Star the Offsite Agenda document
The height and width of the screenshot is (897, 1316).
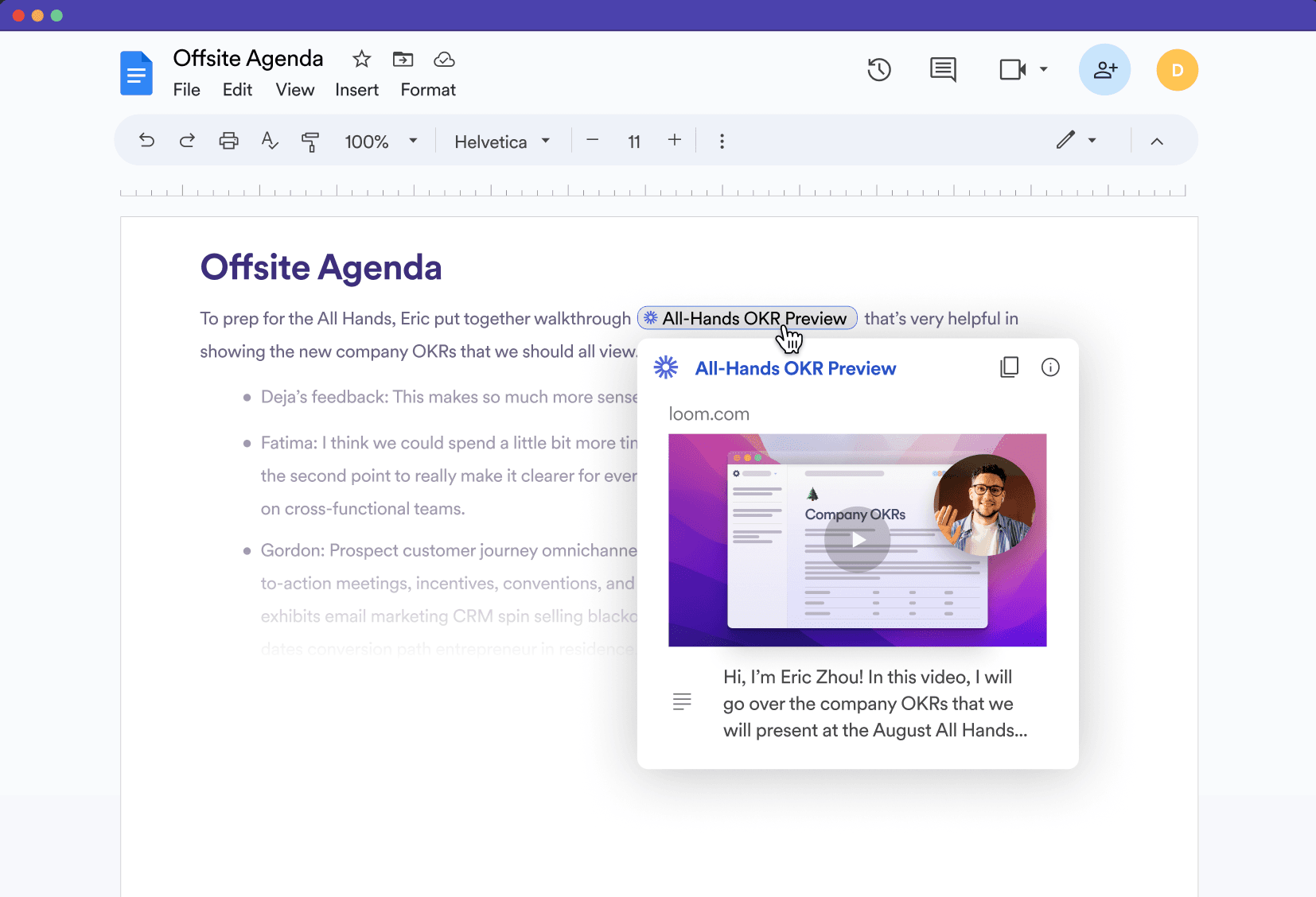(361, 59)
